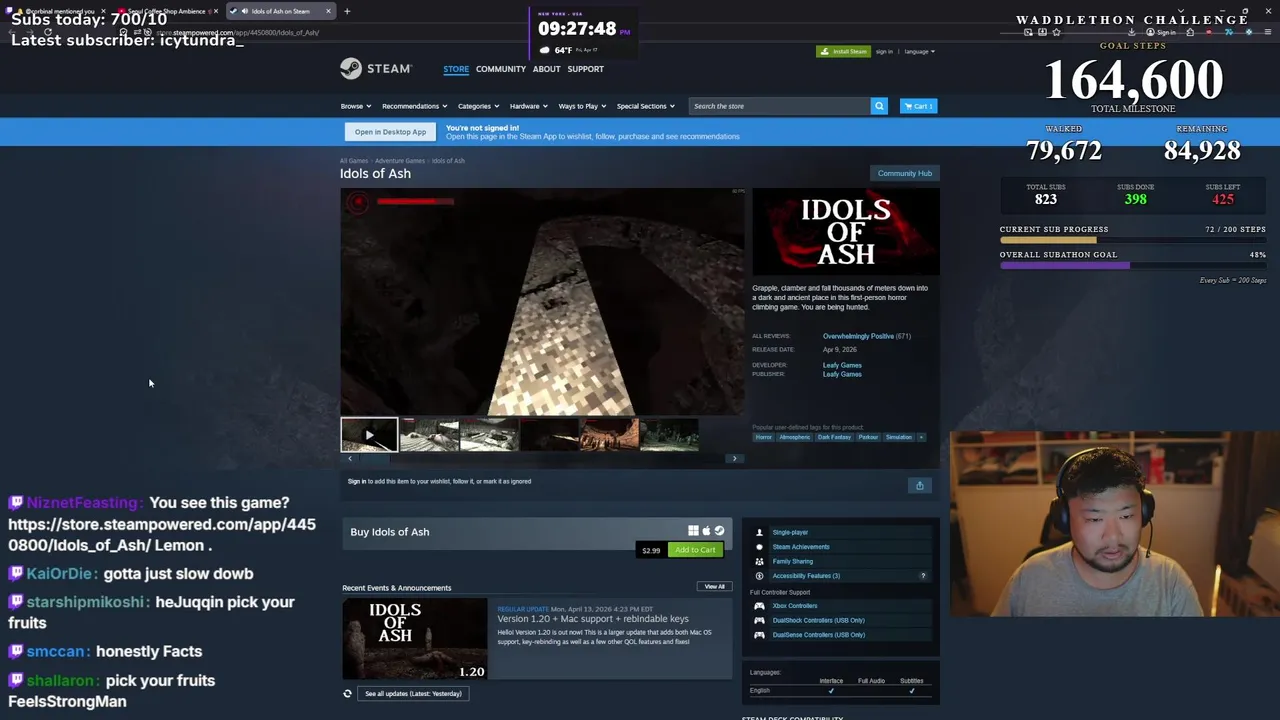Click the Single-player feature icon

click(759, 532)
